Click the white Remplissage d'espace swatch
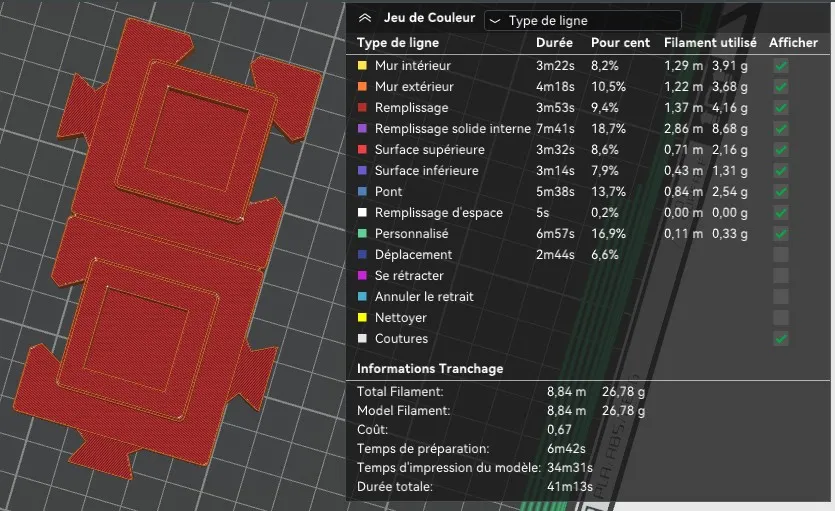 tap(362, 212)
